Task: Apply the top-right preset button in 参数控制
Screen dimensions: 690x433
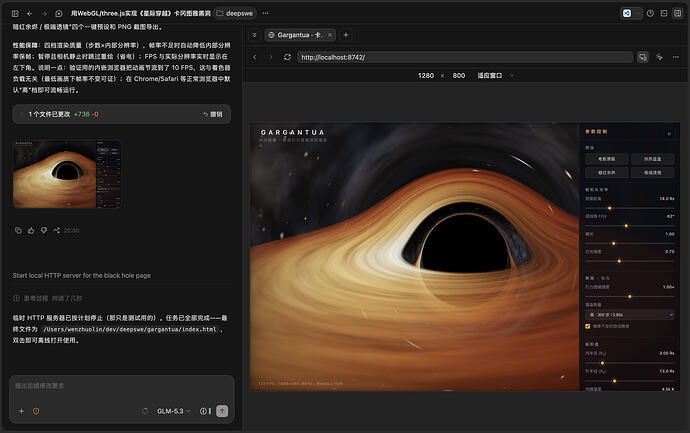Action: coord(652,159)
